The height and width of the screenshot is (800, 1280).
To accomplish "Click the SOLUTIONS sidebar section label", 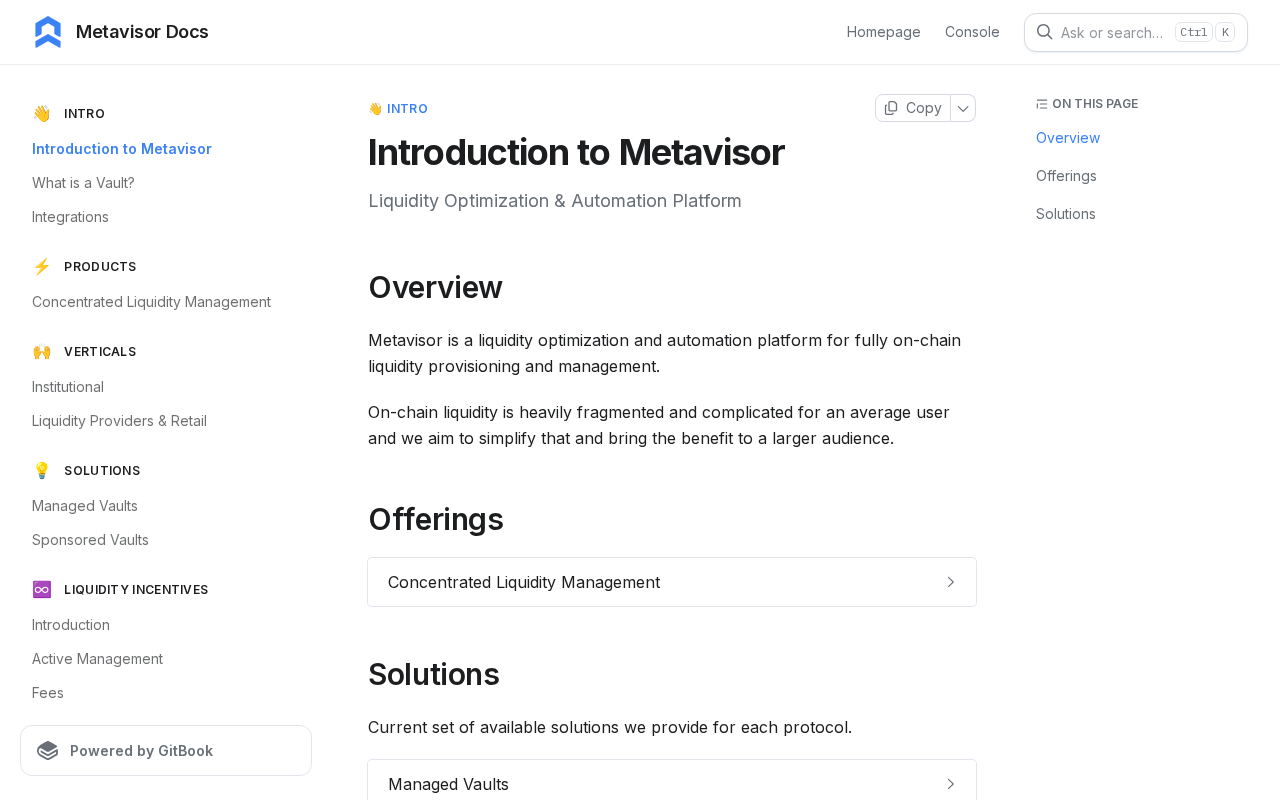I will pyautogui.click(x=102, y=471).
